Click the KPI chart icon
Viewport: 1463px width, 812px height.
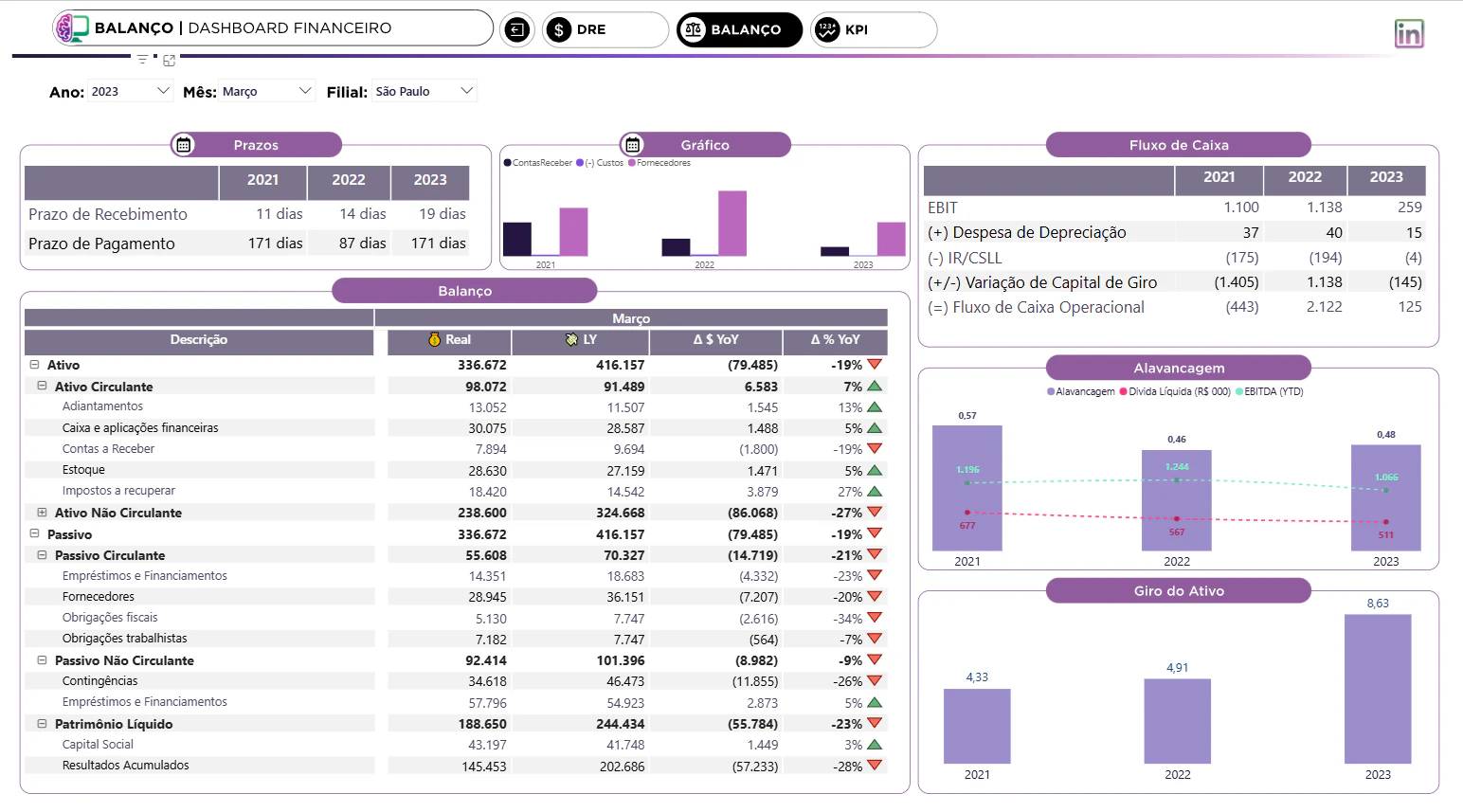point(827,29)
